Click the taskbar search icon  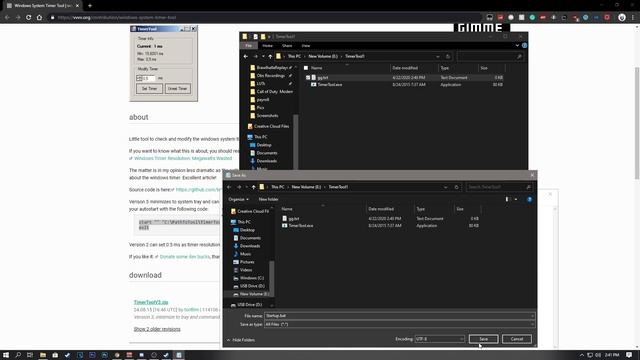click(18, 355)
